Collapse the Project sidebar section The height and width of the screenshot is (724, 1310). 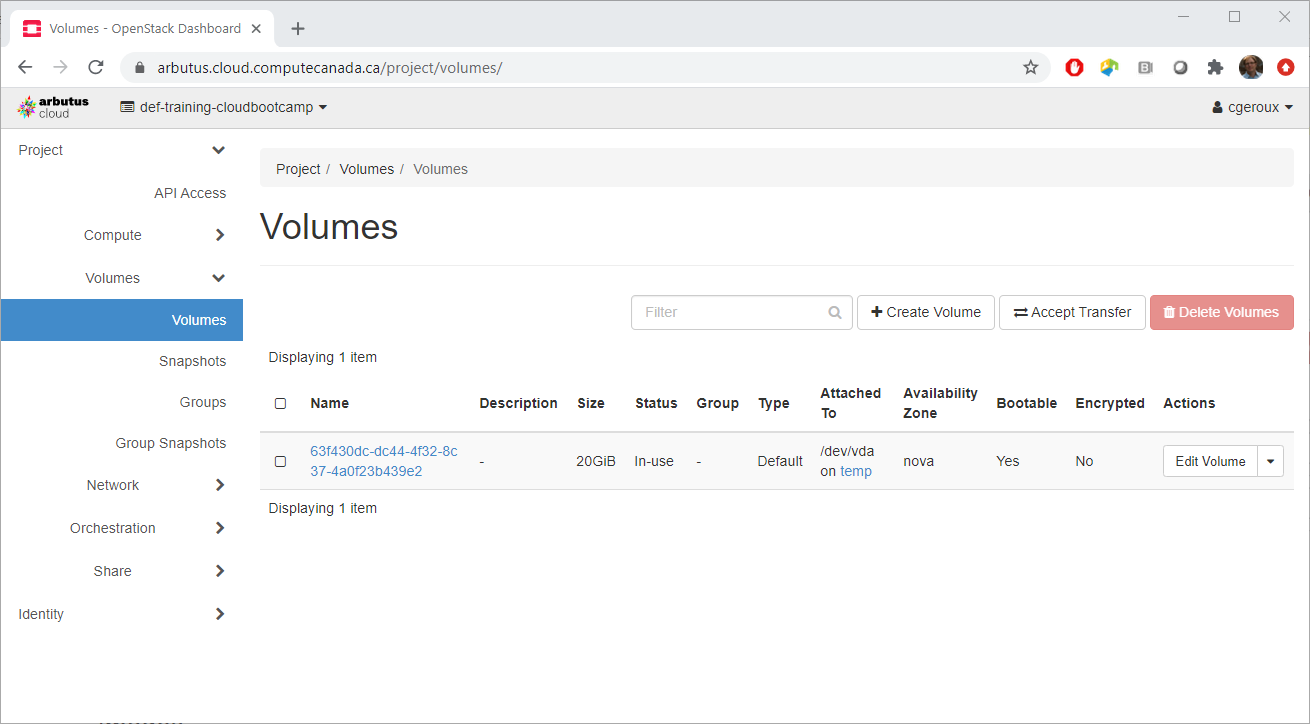click(x=121, y=150)
